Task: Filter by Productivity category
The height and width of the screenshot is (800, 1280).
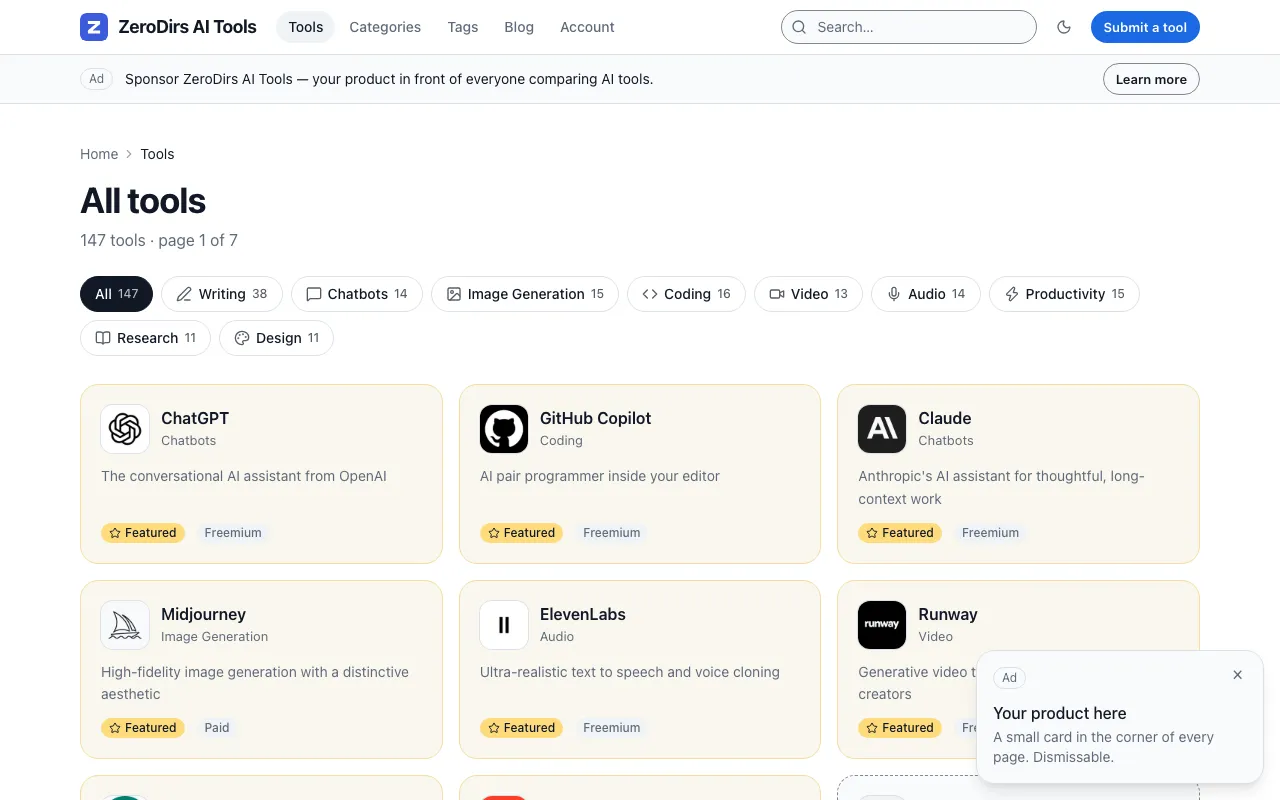Action: tap(1064, 294)
